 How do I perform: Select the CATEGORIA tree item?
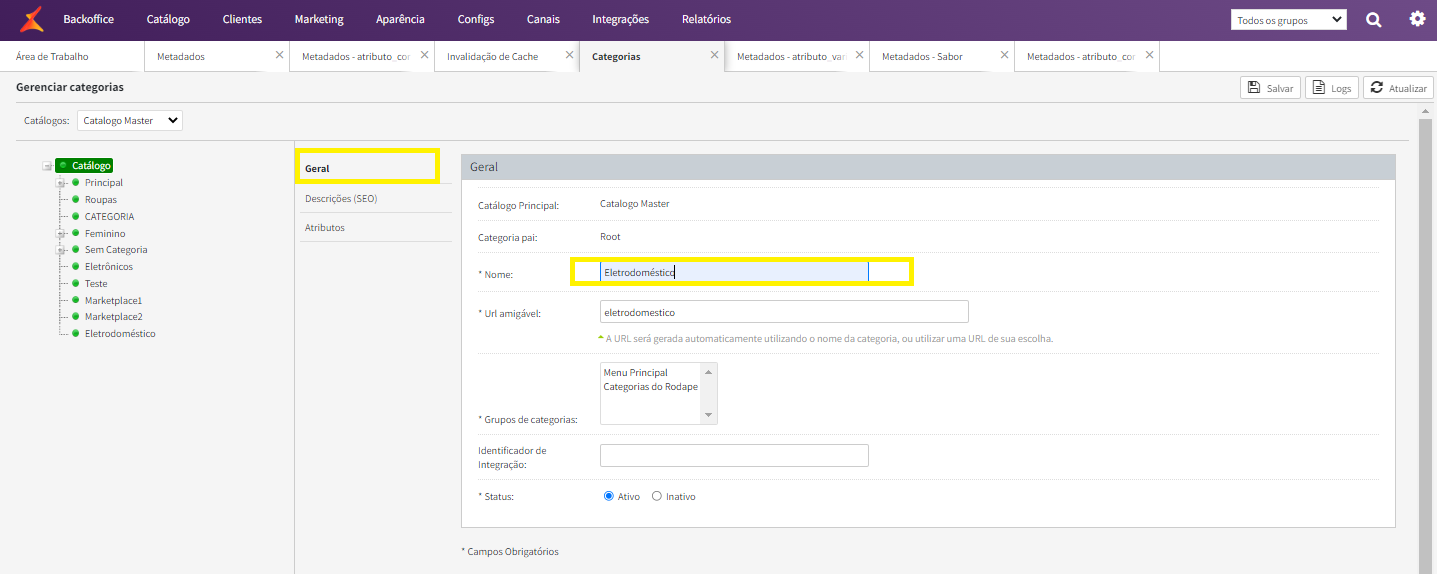coord(109,216)
